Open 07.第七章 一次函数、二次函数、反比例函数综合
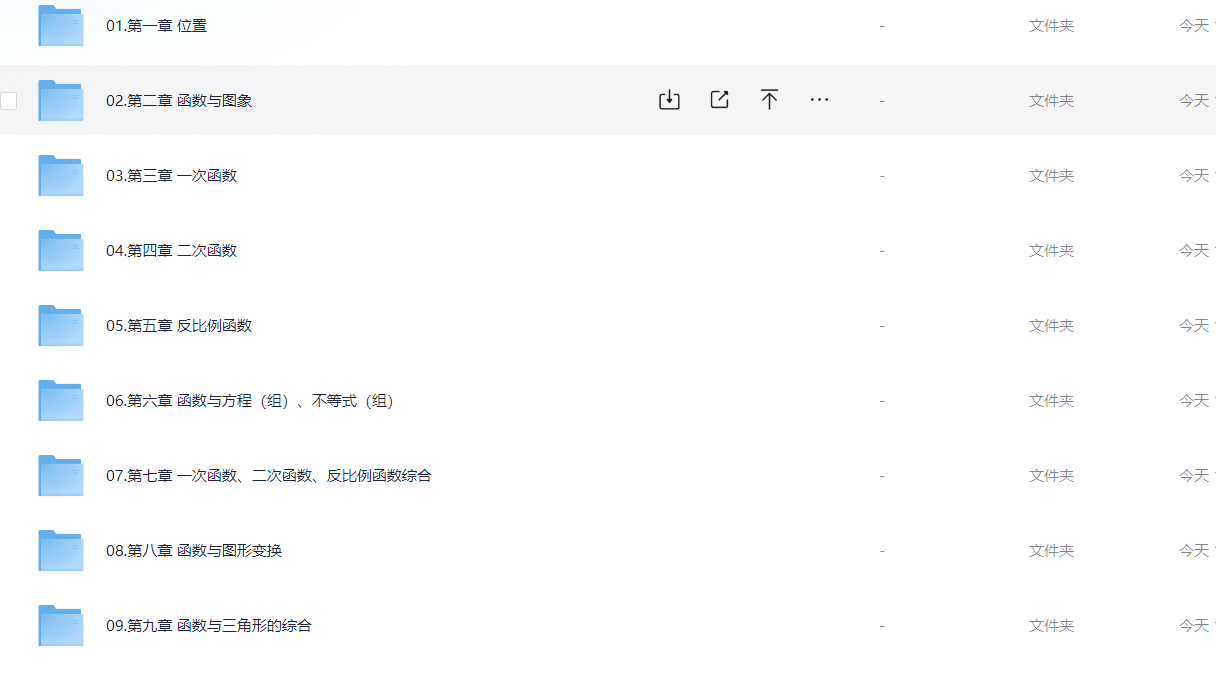1216x674 pixels. (269, 476)
